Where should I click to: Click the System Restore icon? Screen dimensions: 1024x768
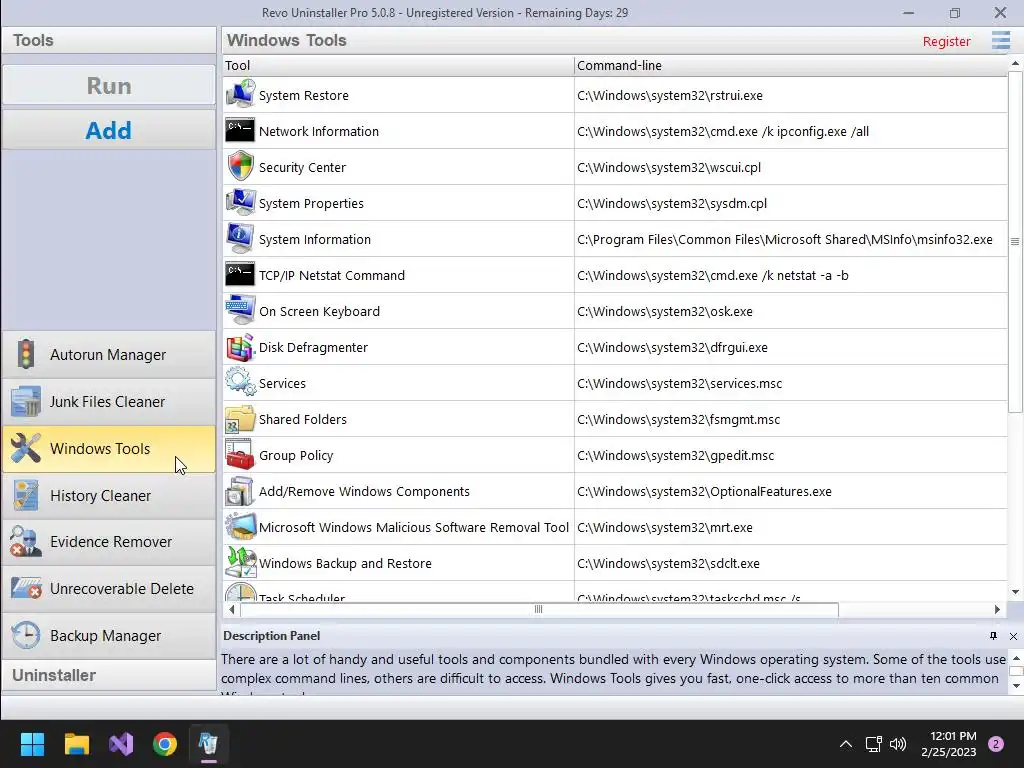[x=240, y=95]
